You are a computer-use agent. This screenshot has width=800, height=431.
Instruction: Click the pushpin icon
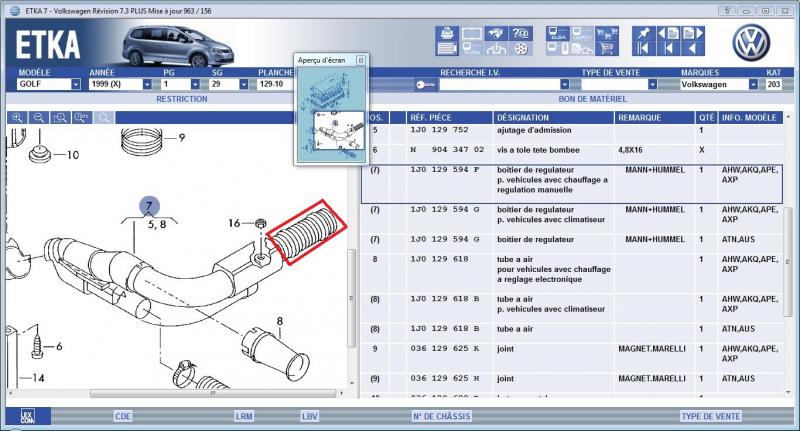point(643,34)
